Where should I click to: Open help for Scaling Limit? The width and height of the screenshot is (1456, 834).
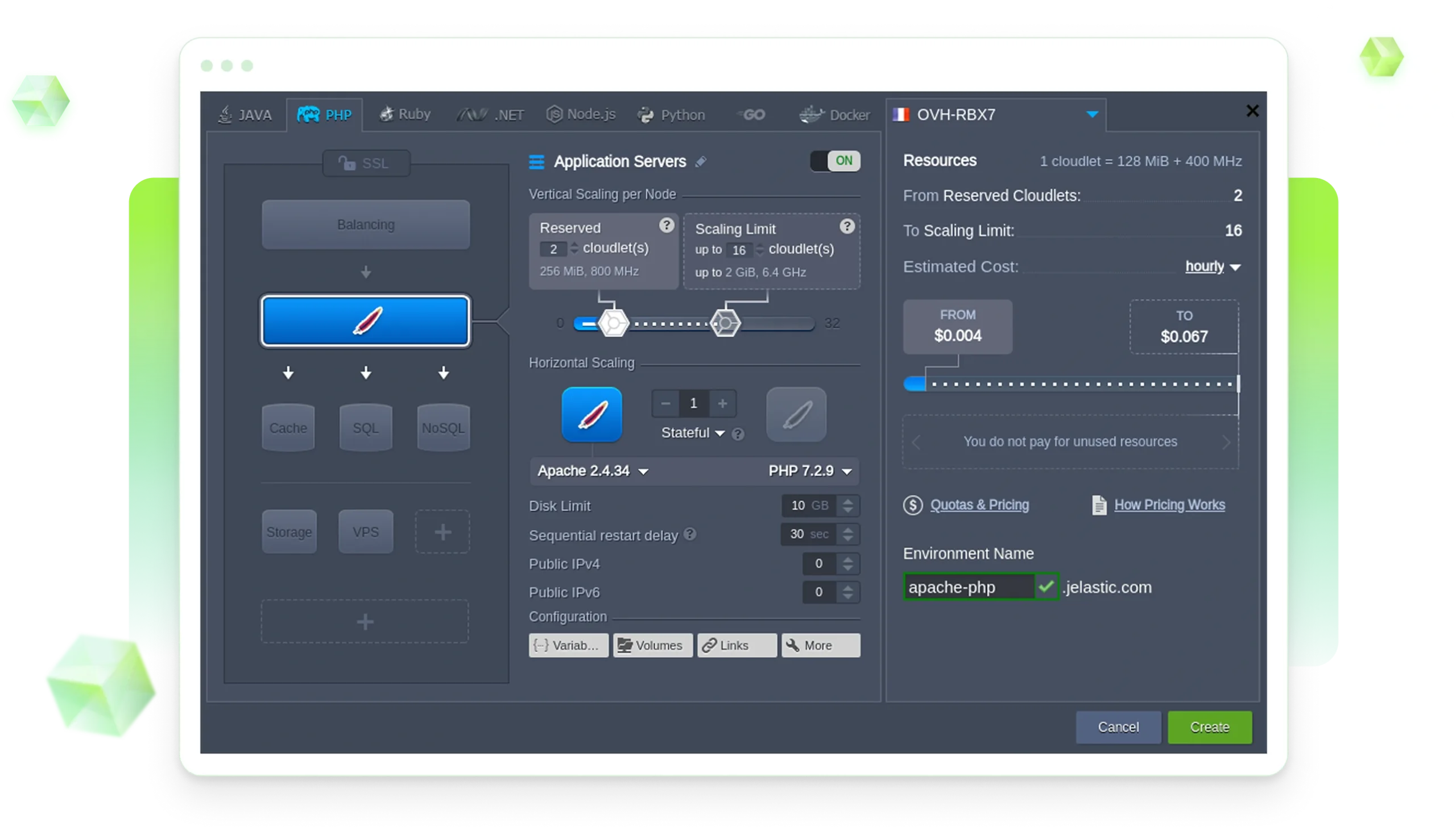(x=847, y=226)
